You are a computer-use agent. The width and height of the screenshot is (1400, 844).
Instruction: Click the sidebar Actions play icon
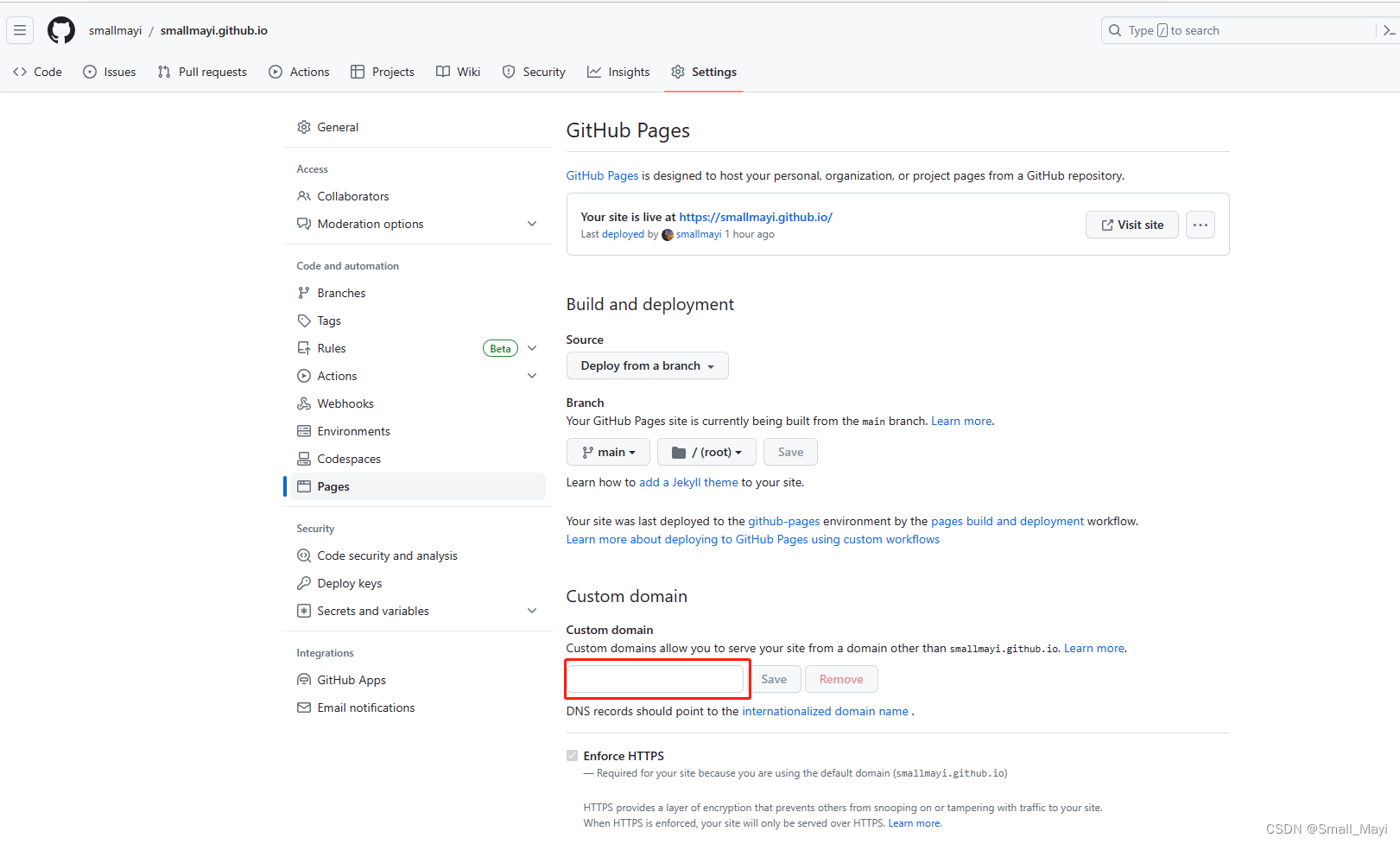coord(304,376)
